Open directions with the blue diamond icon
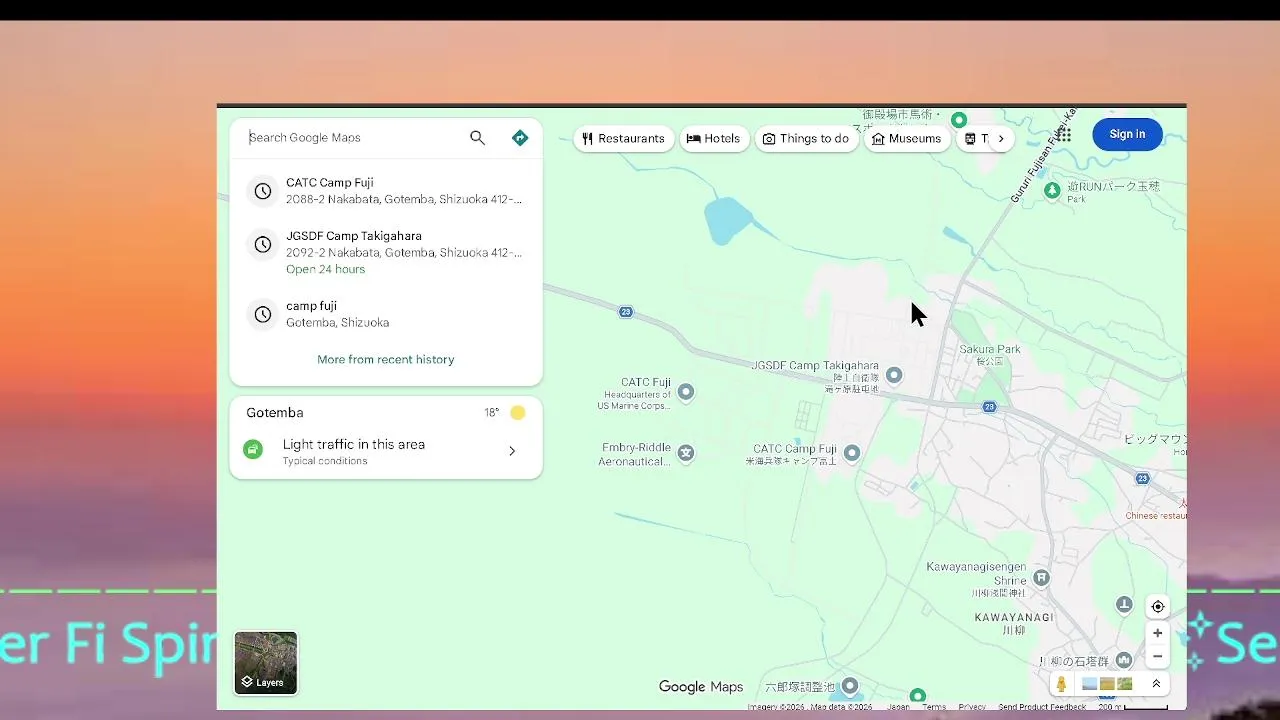 (520, 138)
